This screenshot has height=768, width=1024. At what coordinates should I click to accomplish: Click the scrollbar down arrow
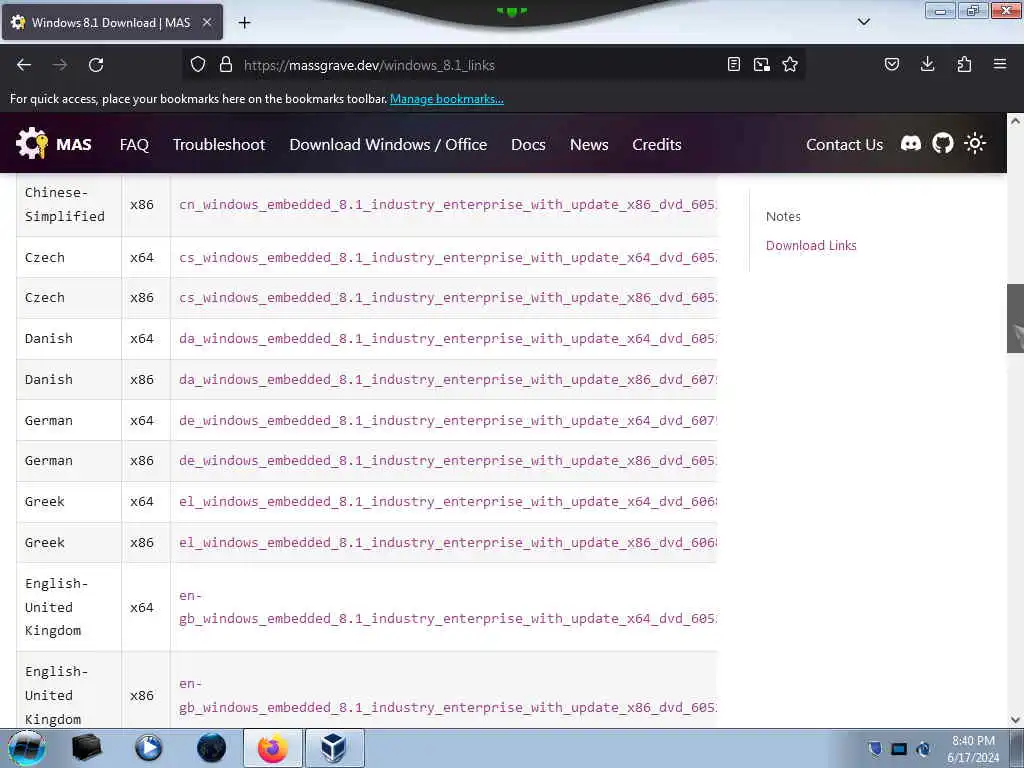pos(1015,720)
